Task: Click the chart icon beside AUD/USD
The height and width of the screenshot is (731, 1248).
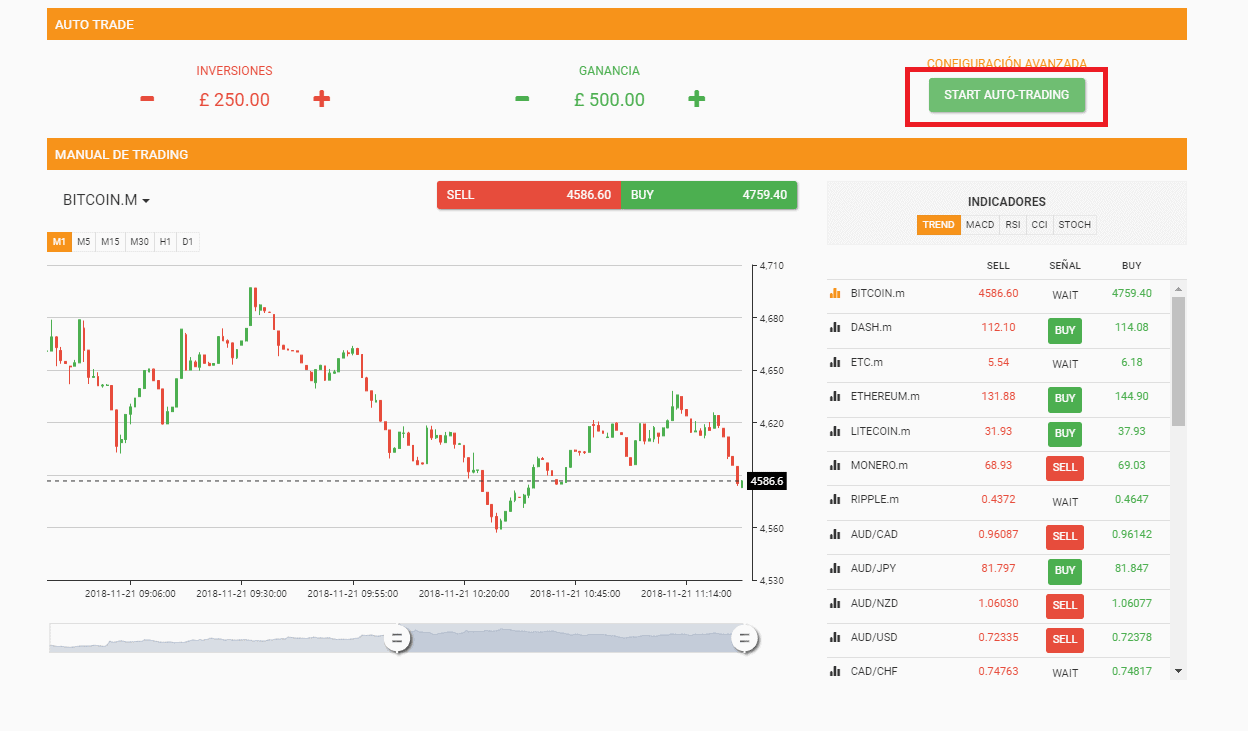Action: pyautogui.click(x=834, y=638)
